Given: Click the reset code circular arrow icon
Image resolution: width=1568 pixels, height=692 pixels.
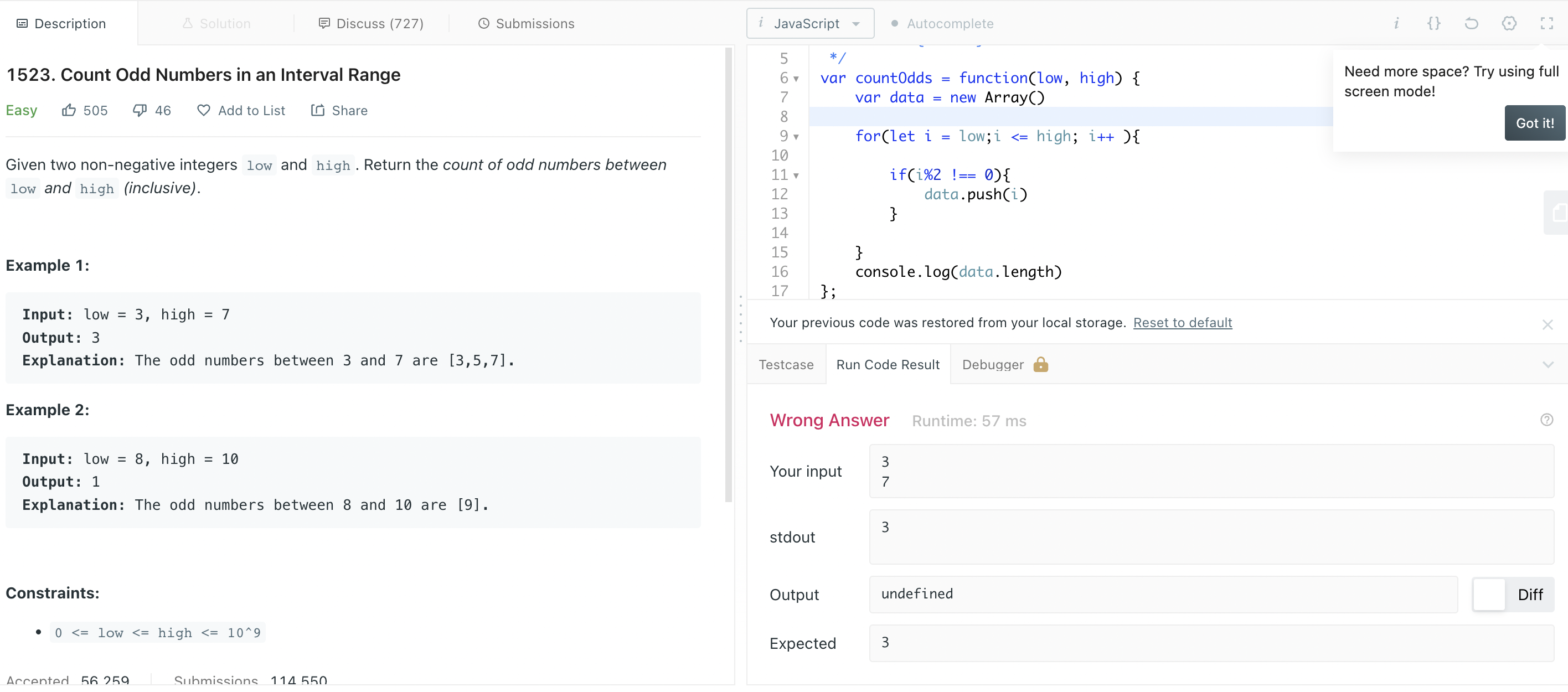Looking at the screenshot, I should coord(1471,23).
